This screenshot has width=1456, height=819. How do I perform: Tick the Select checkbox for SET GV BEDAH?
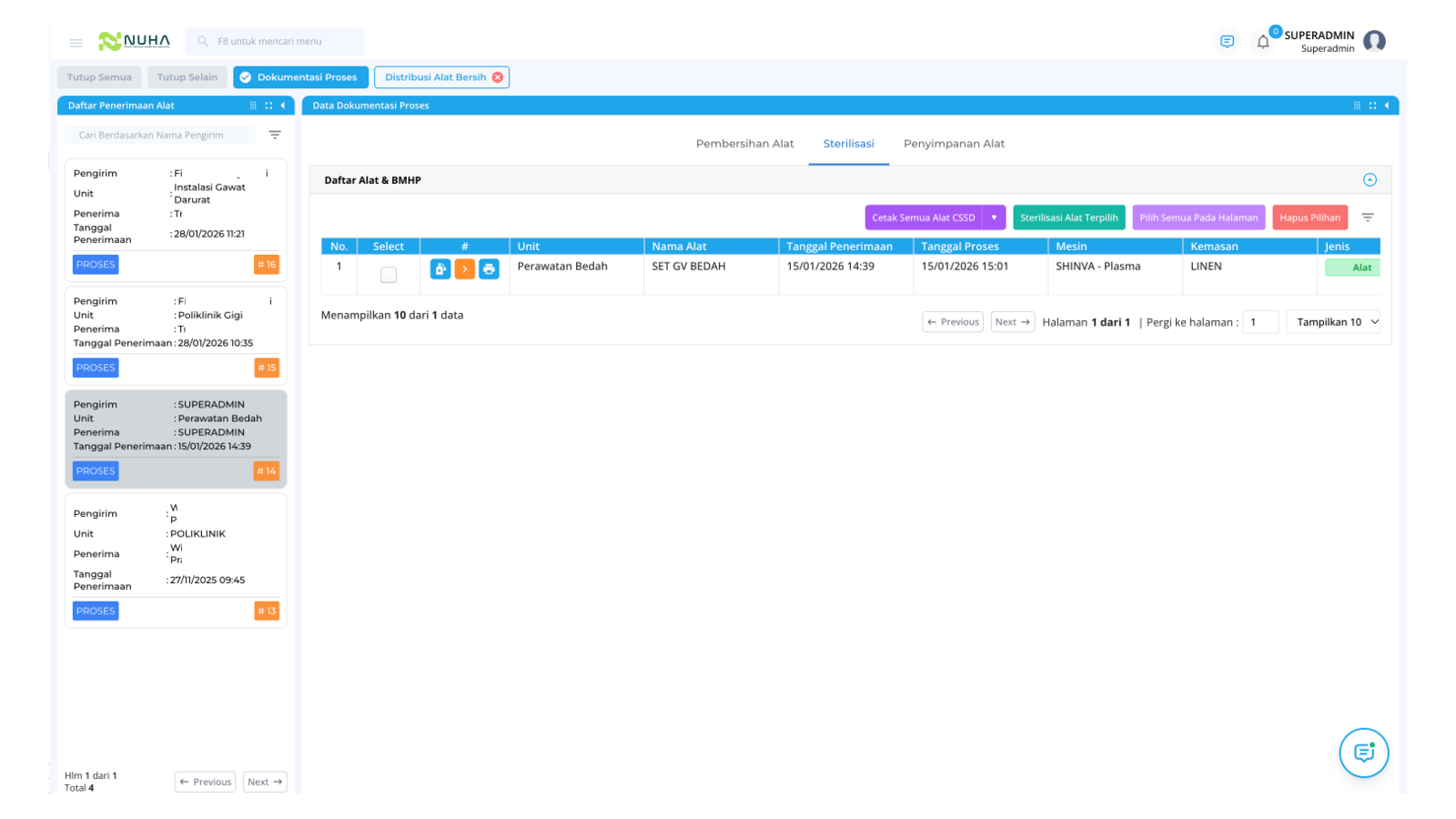tap(389, 275)
